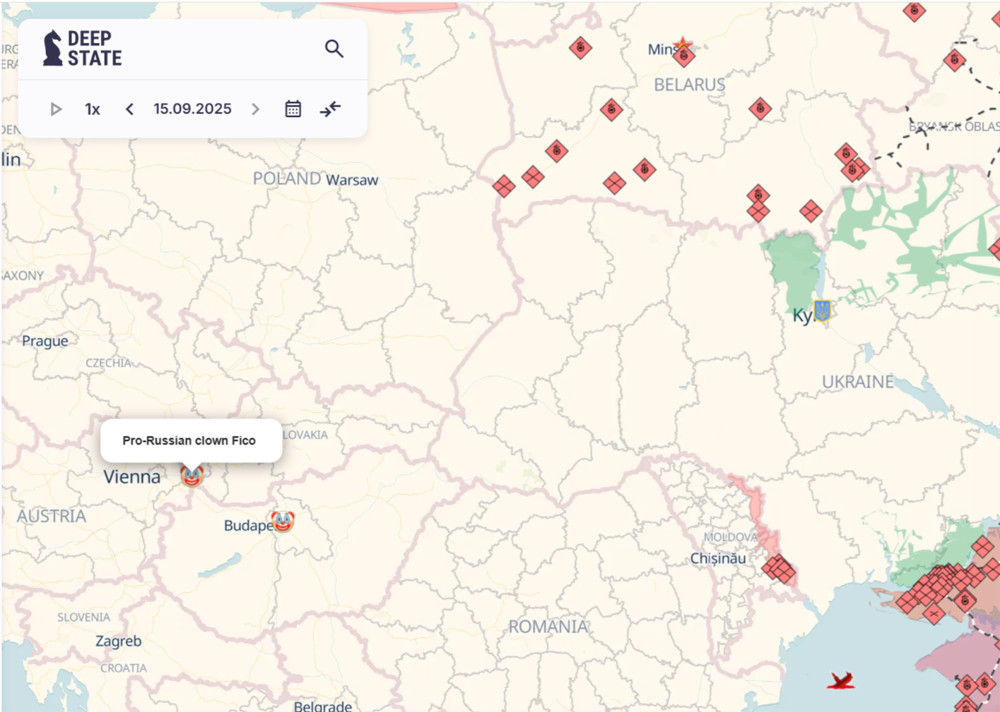Click the 15.09.2025 date label
The image size is (1000, 712).
pos(192,109)
